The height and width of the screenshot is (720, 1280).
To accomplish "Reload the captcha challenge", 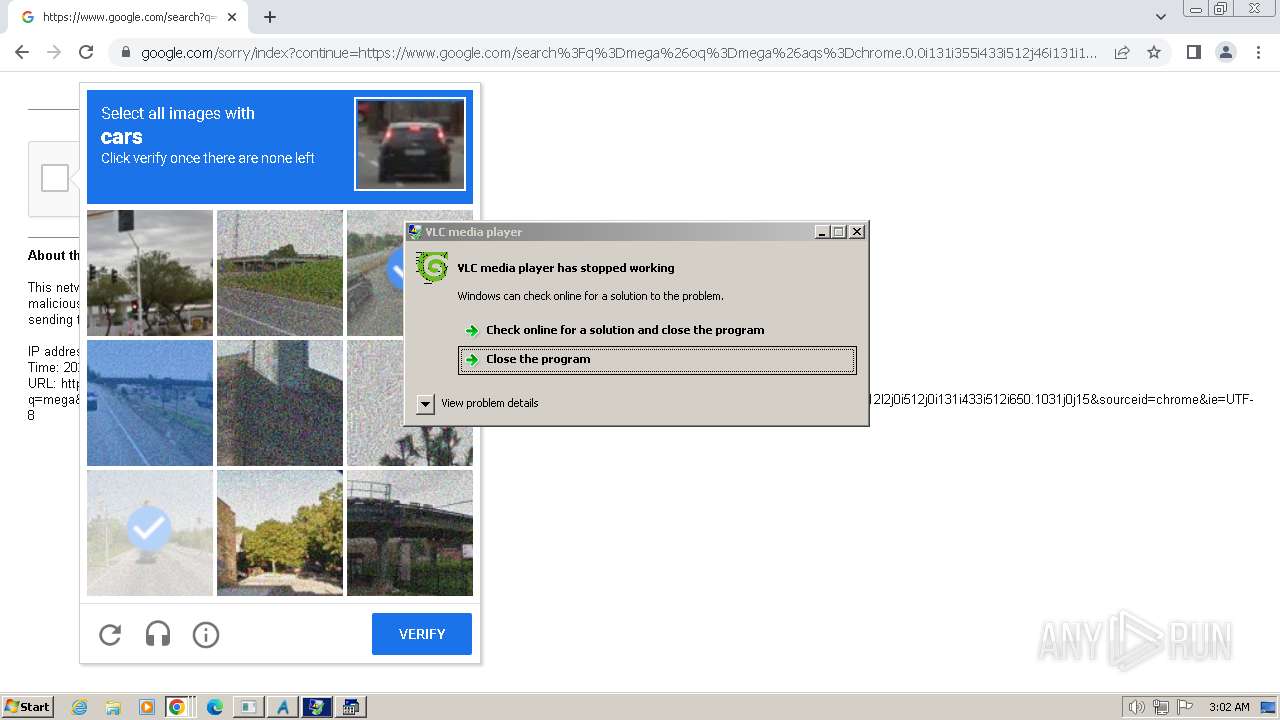I will (x=110, y=634).
